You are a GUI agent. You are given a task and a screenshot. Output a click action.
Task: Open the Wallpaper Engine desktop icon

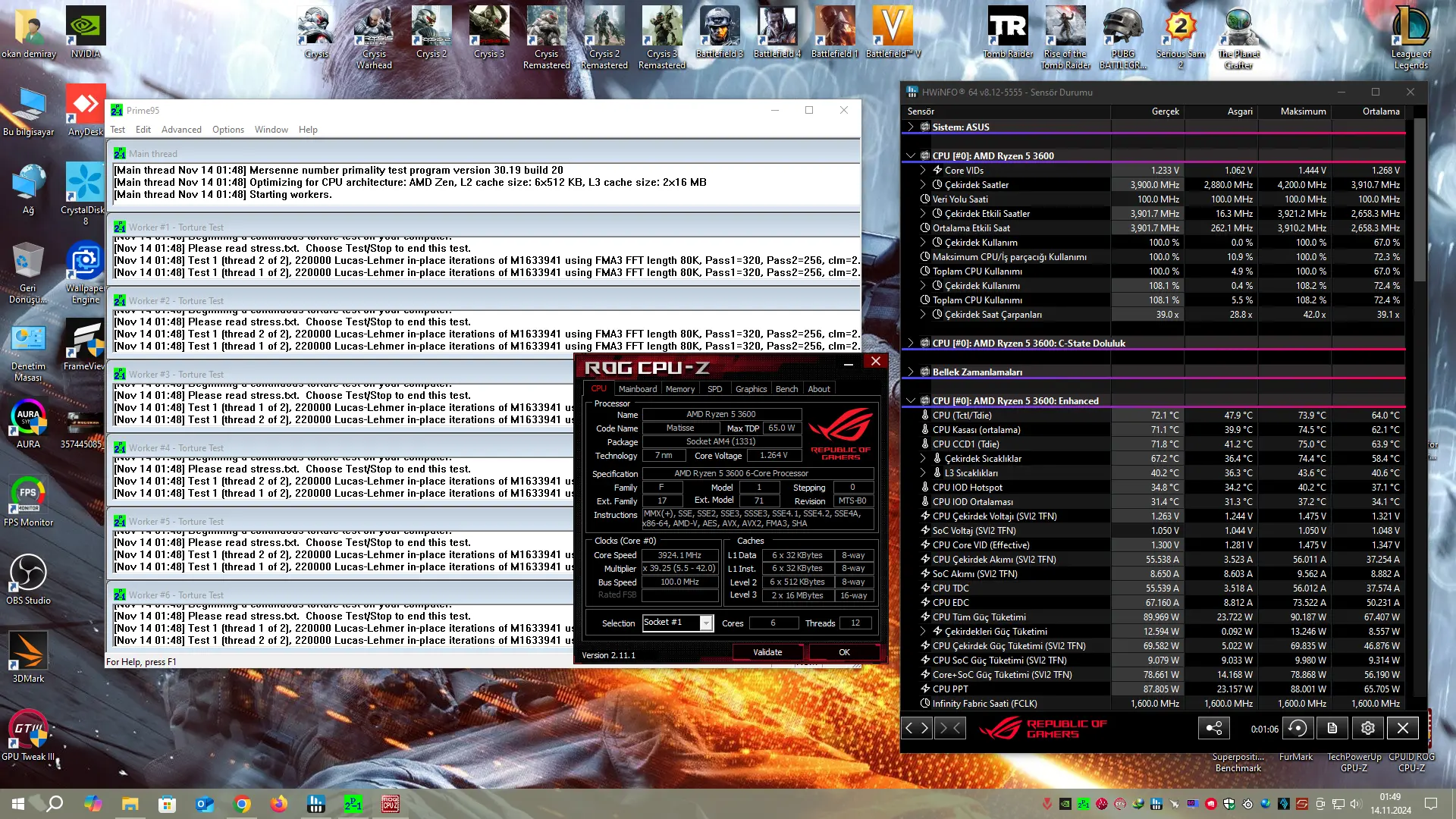86,272
